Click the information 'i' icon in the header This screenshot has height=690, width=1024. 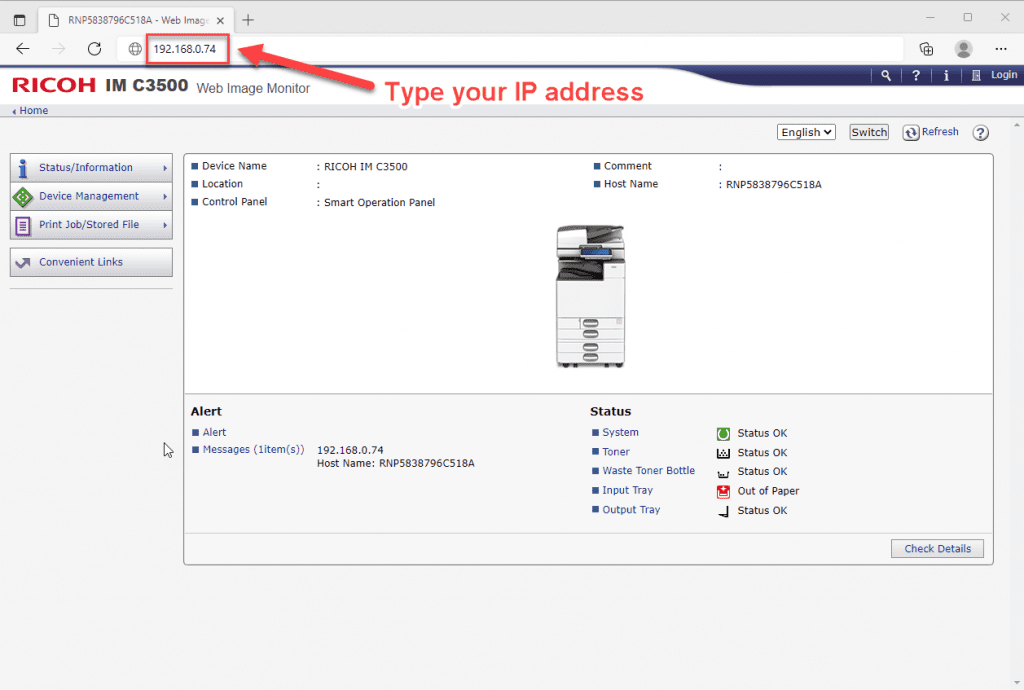(946, 76)
